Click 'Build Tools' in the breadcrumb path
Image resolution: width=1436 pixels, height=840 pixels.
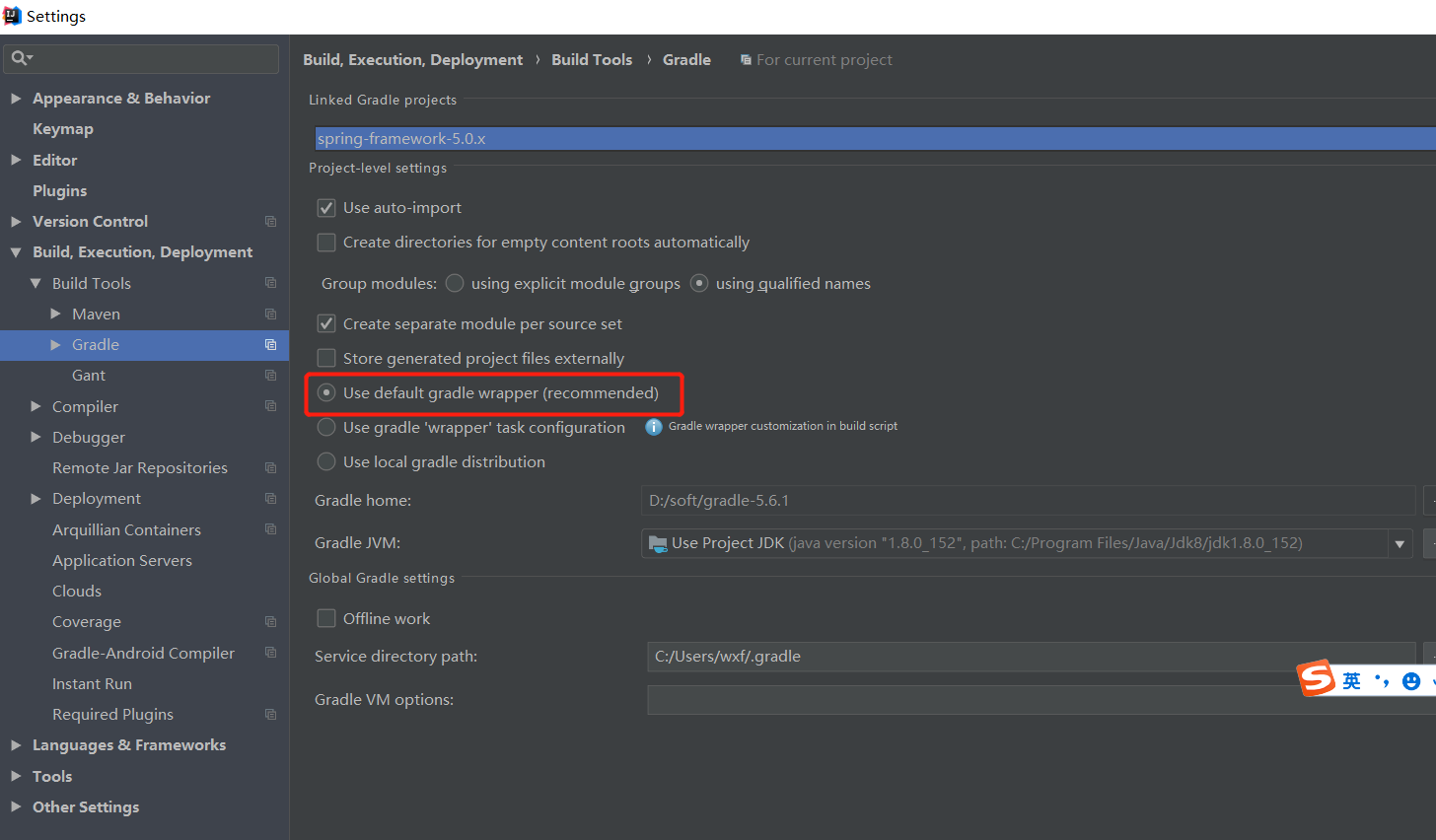pos(592,60)
